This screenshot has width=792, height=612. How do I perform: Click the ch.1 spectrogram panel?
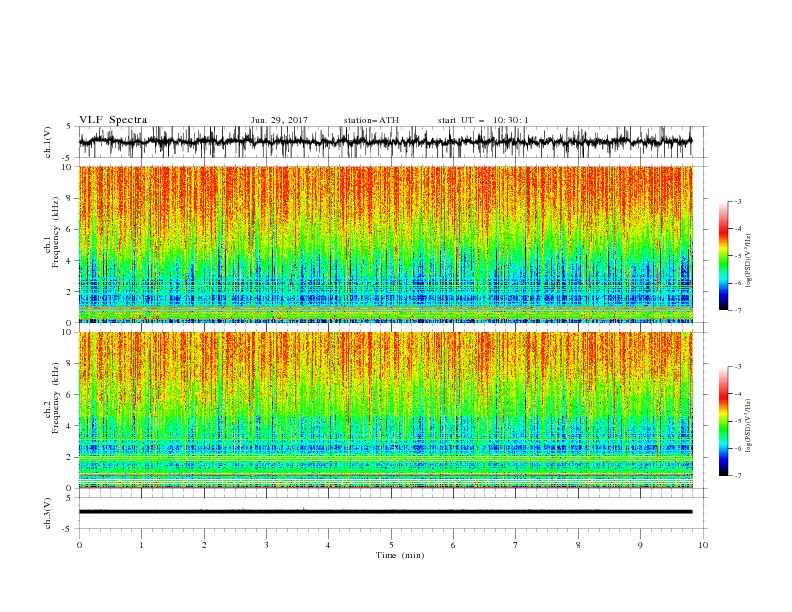tap(385, 244)
